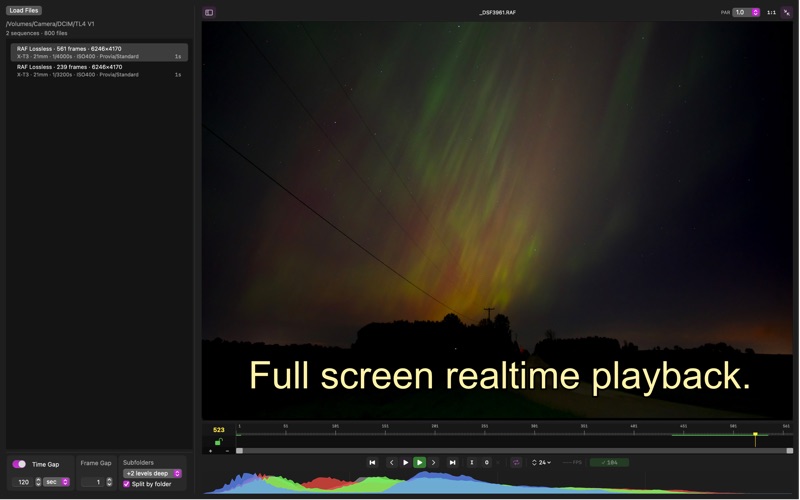This screenshot has height=500, width=800.
Task: Click the yellow playhead marker on timeline
Action: tap(755, 435)
